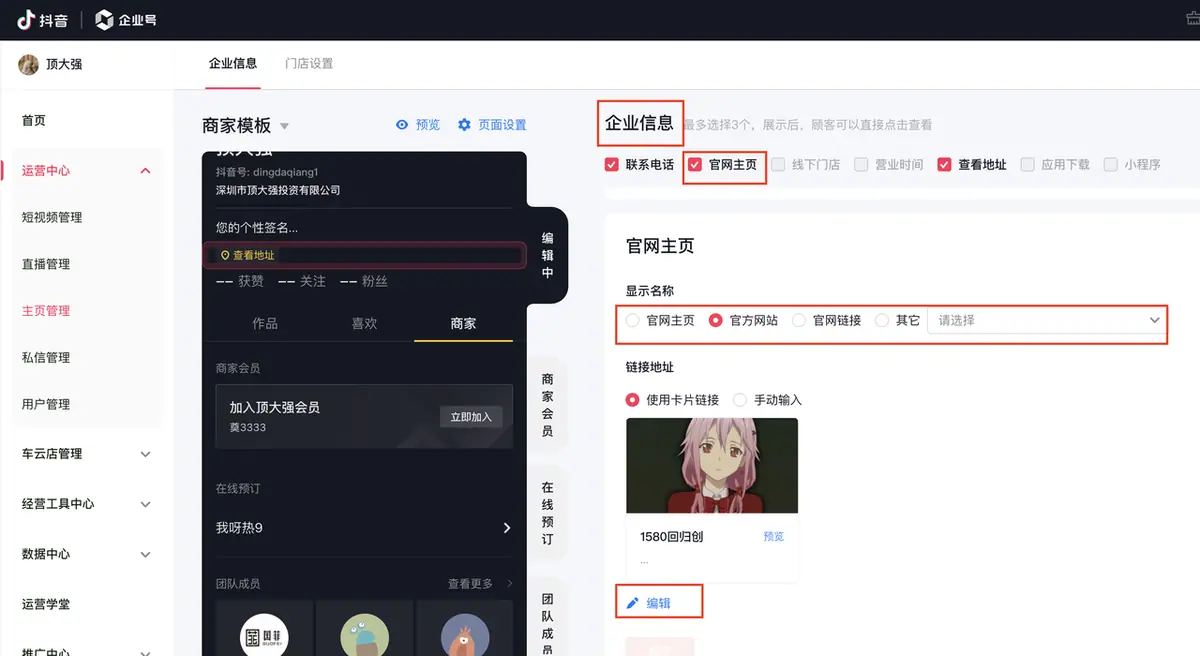
Task: Toggle the 小程序 checkbox
Action: click(x=1110, y=164)
